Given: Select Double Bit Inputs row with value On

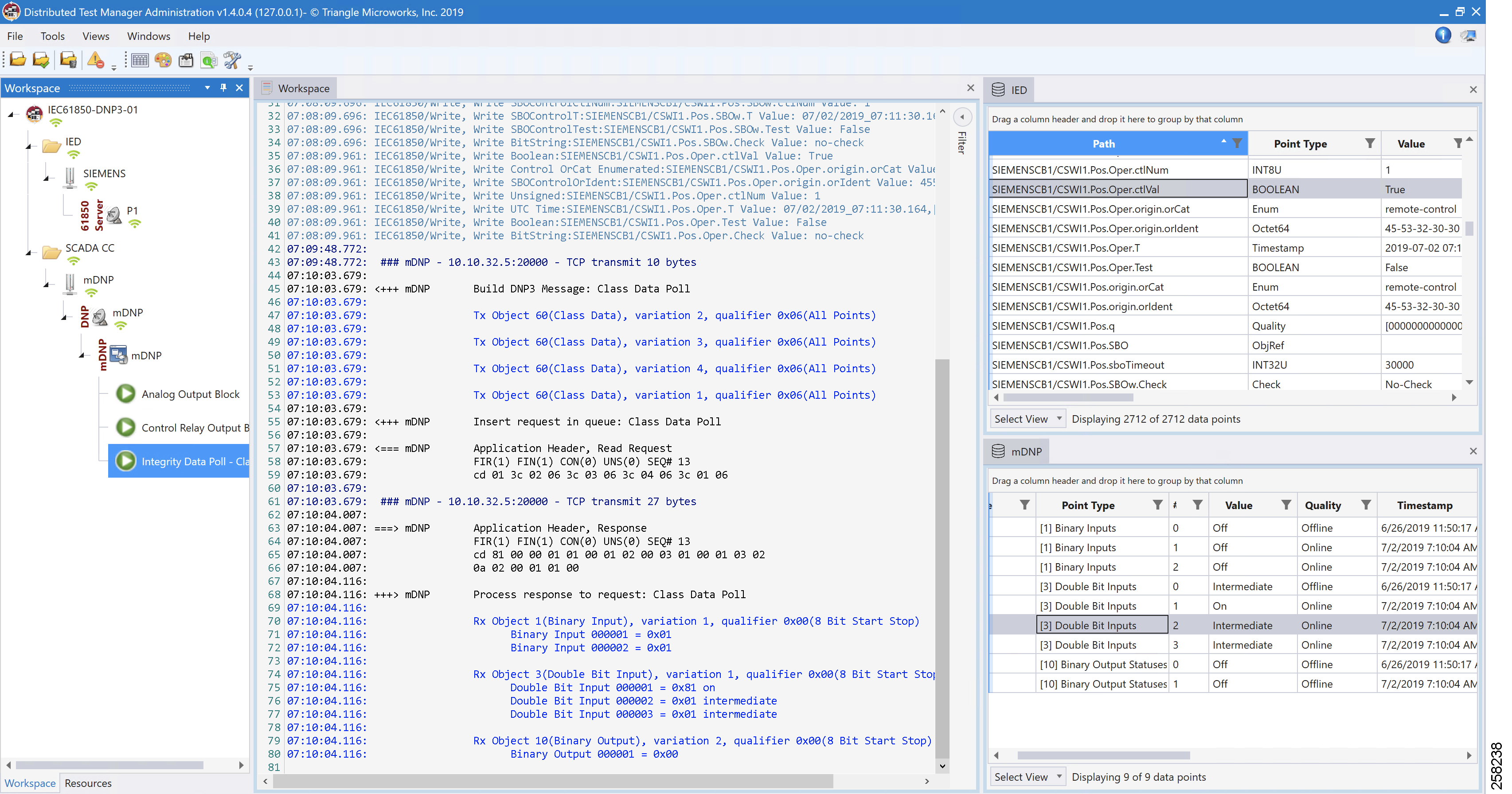Looking at the screenshot, I should pyautogui.click(x=1233, y=605).
